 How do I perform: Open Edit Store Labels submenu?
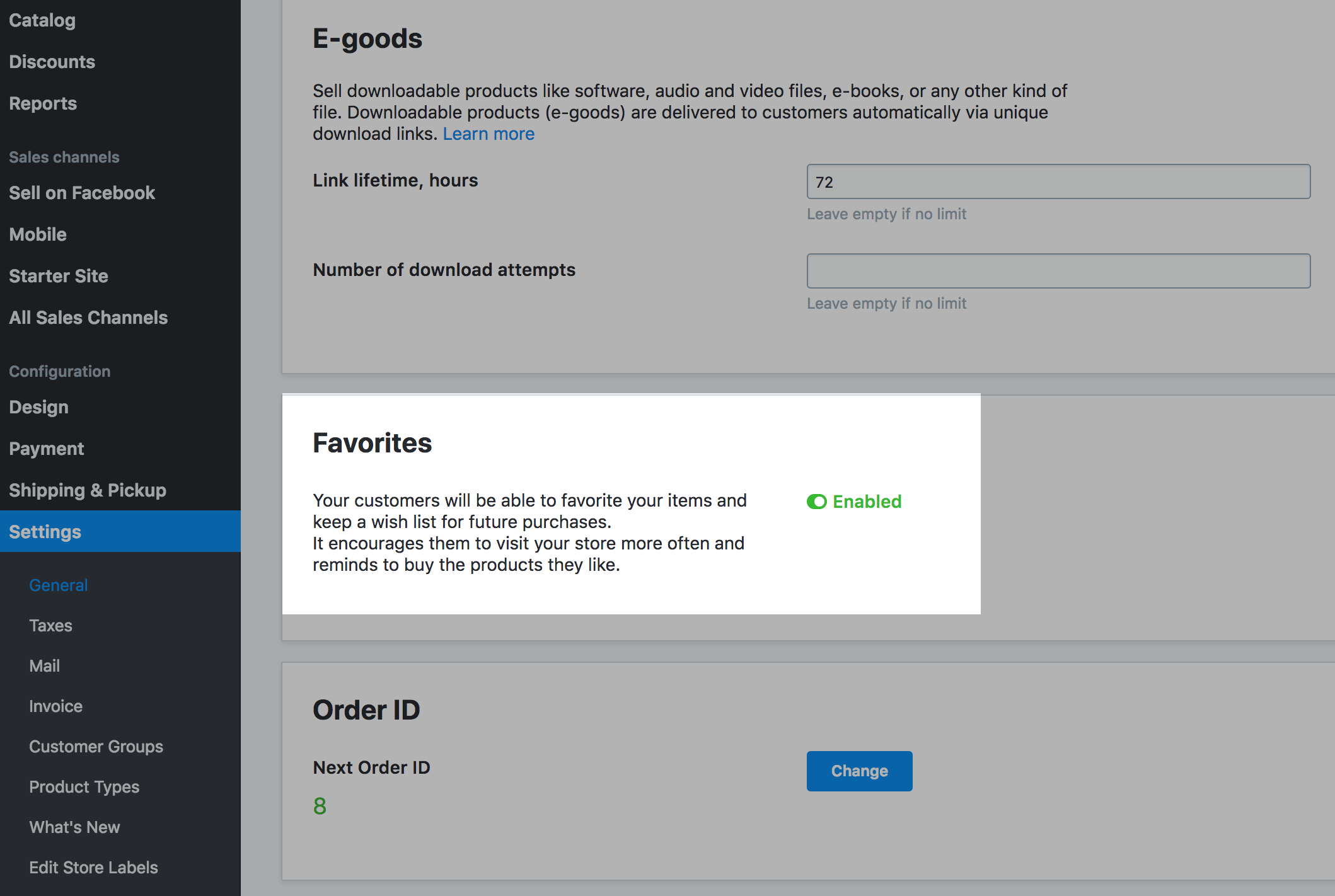[x=93, y=868]
